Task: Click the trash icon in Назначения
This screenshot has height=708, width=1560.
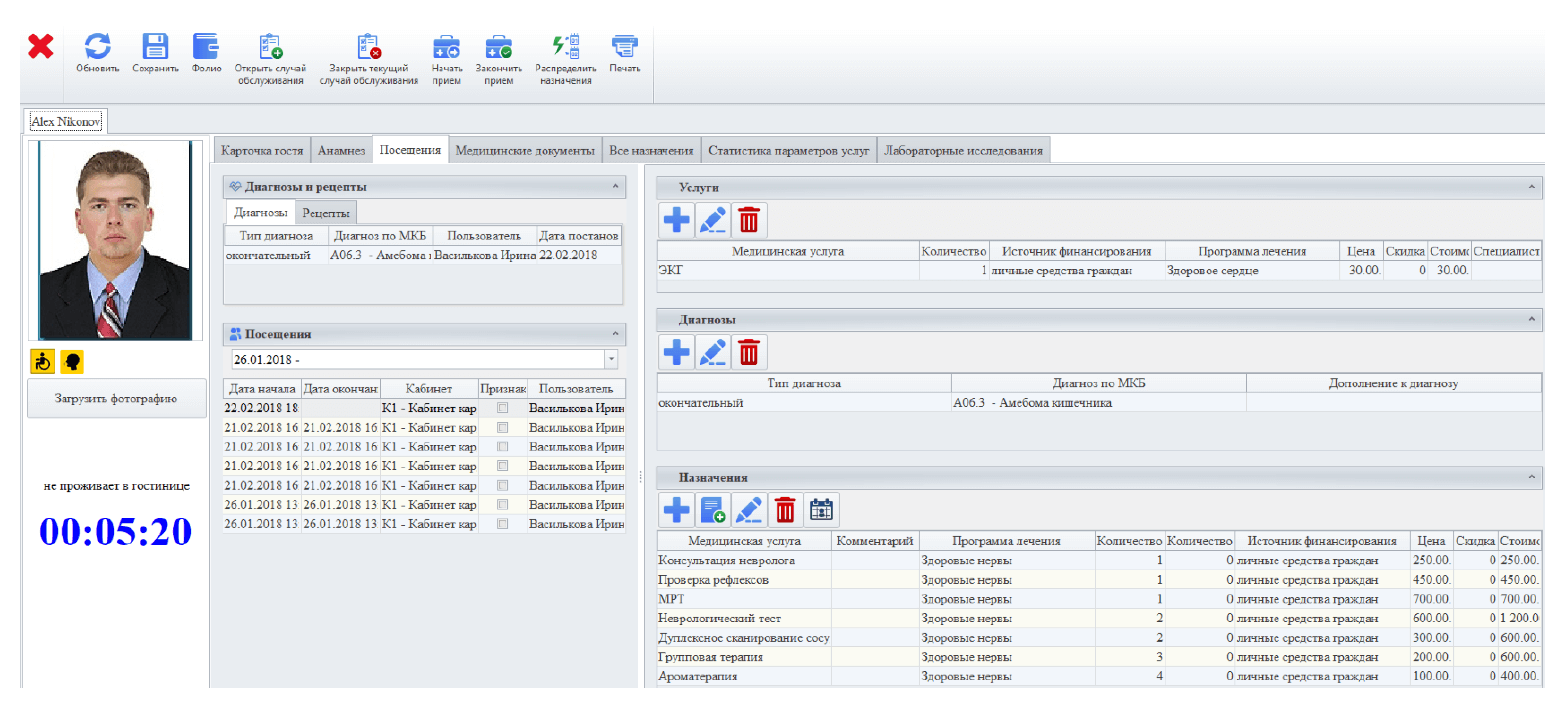Action: tap(785, 510)
